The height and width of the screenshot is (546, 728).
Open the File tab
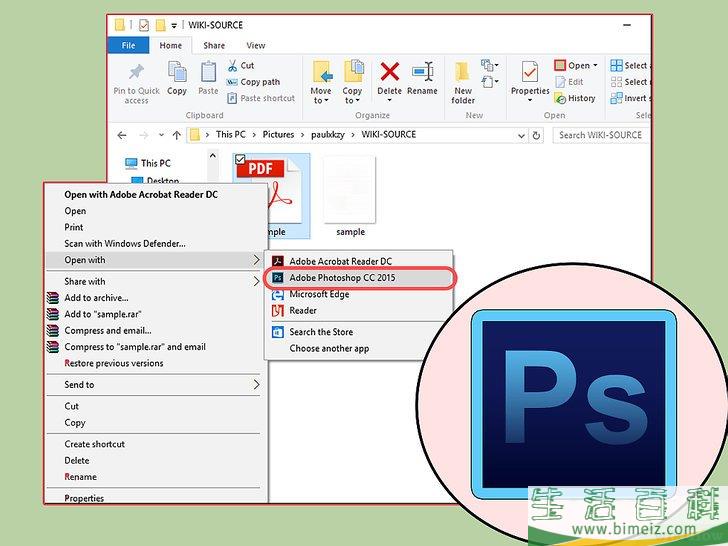coord(128,46)
